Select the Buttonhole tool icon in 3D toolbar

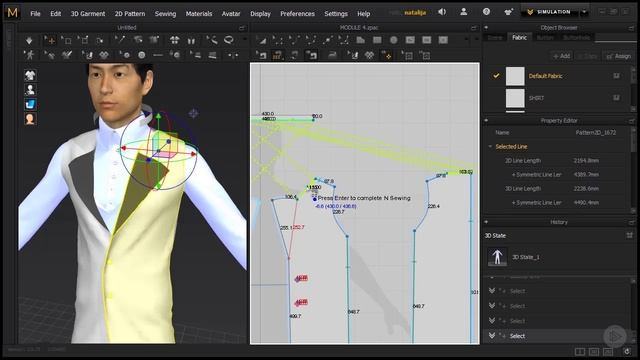158,55
